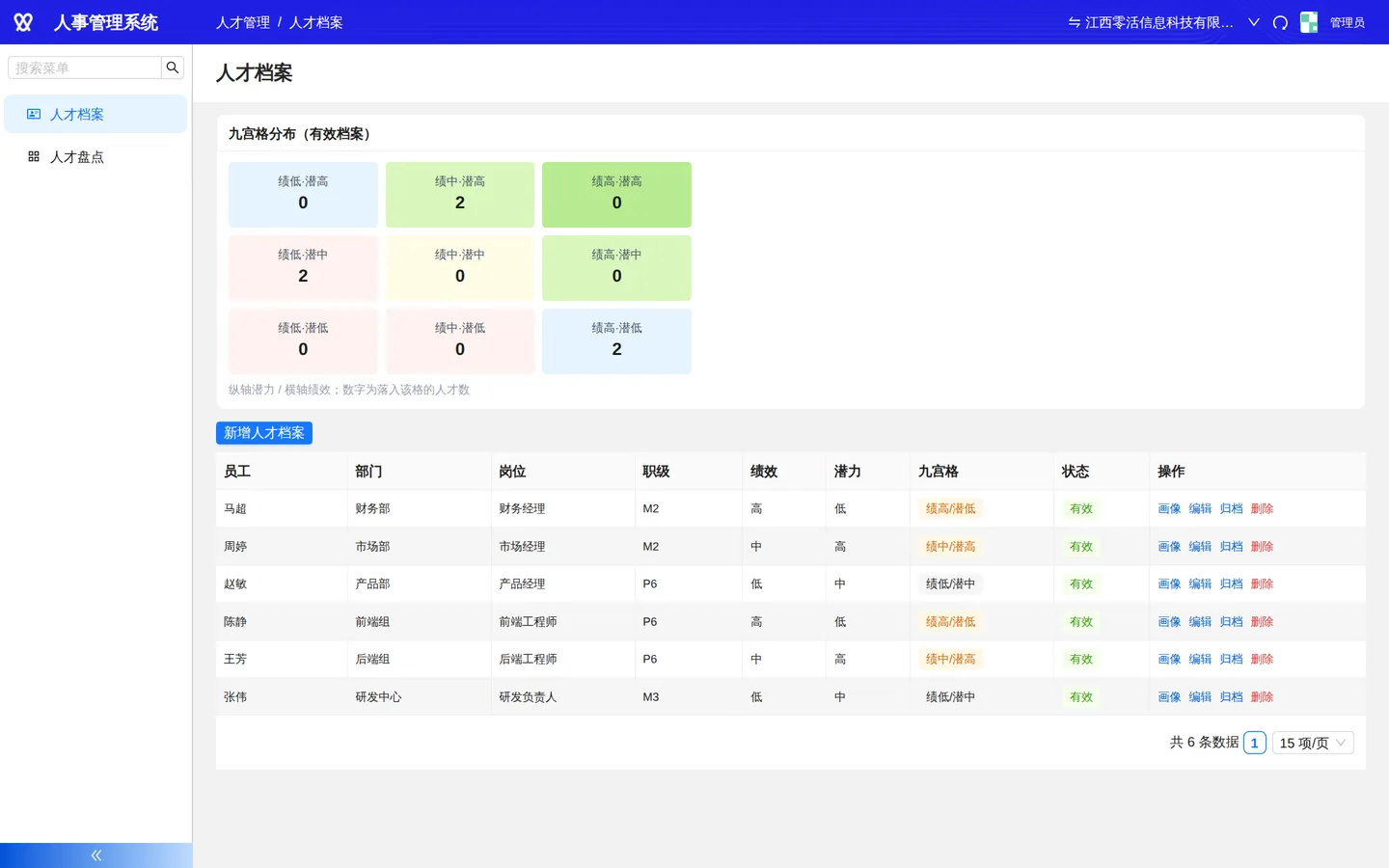Viewport: 1389px width, 868px height.
Task: Click the 绩高/潜低 tag for 马超
Action: tap(950, 509)
